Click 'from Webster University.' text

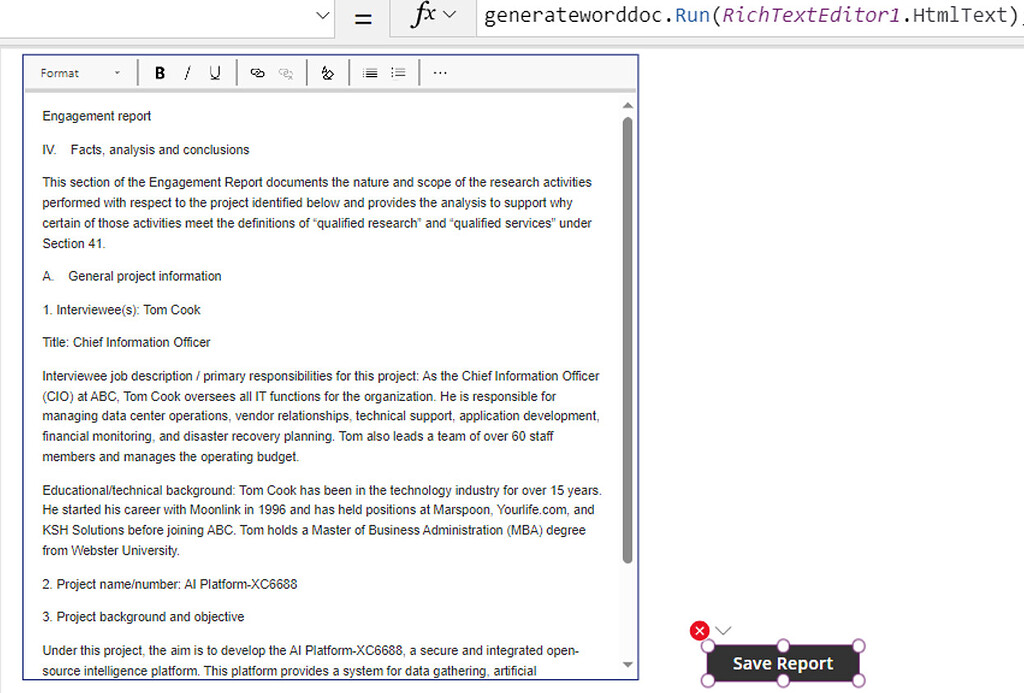pyautogui.click(x=111, y=551)
